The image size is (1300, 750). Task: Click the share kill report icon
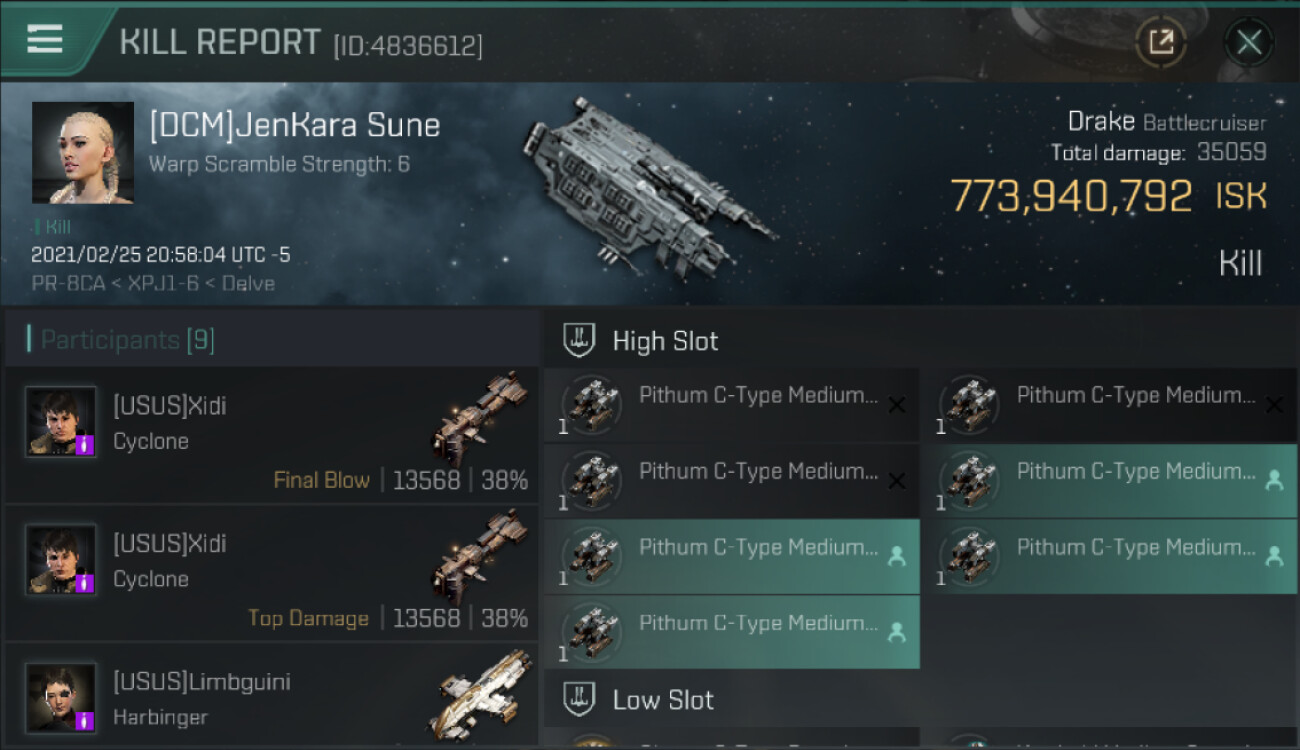[1161, 42]
